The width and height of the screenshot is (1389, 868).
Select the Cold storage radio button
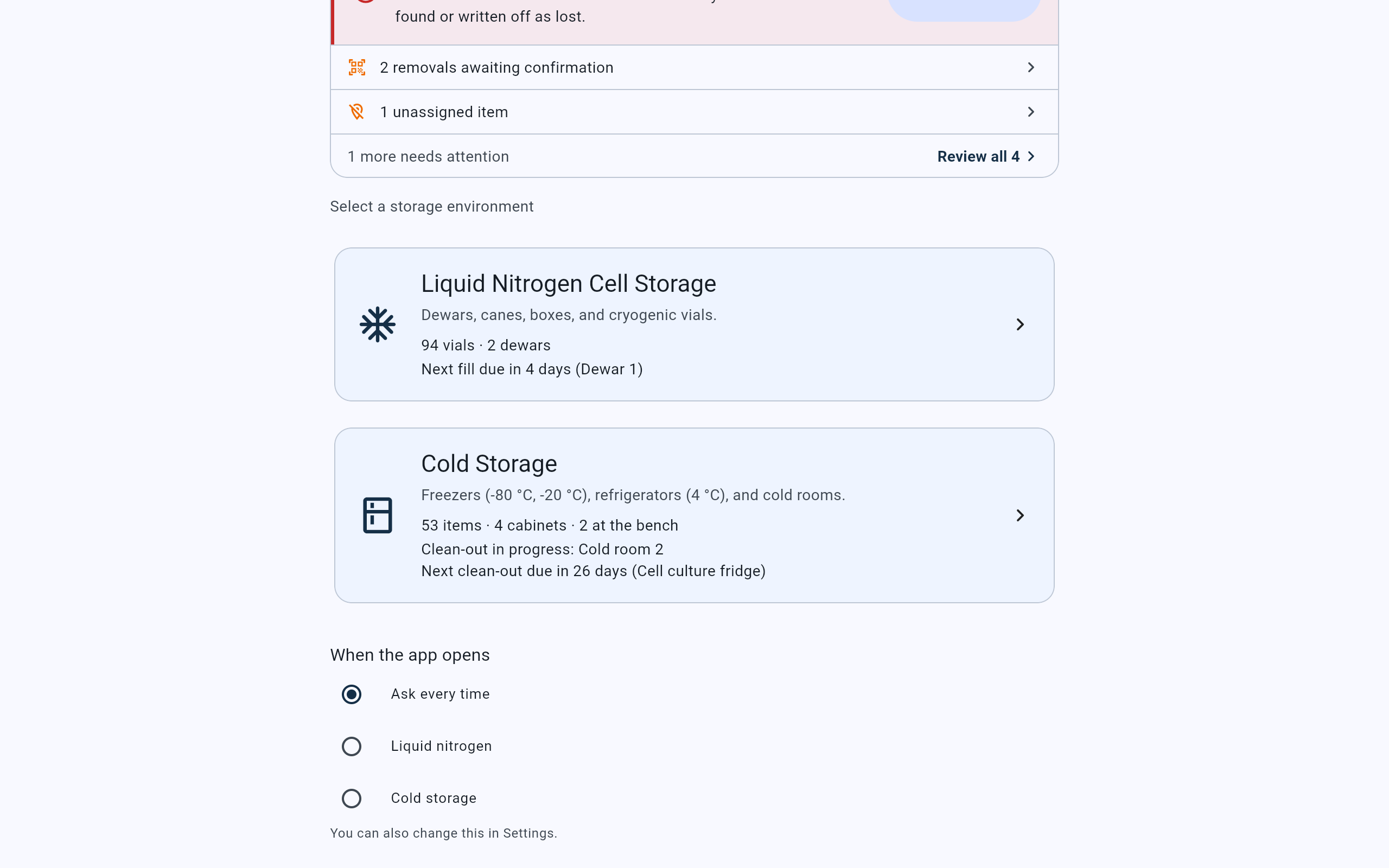pos(351,799)
